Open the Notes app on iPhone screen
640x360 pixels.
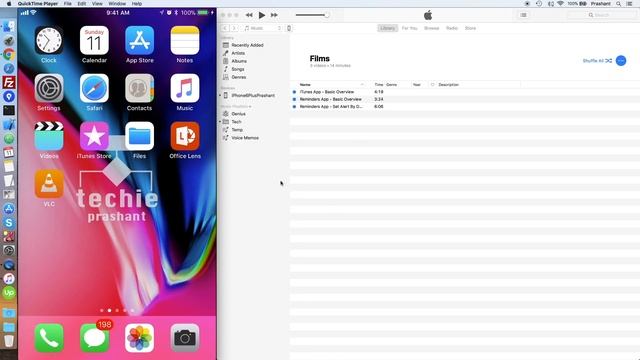185,41
